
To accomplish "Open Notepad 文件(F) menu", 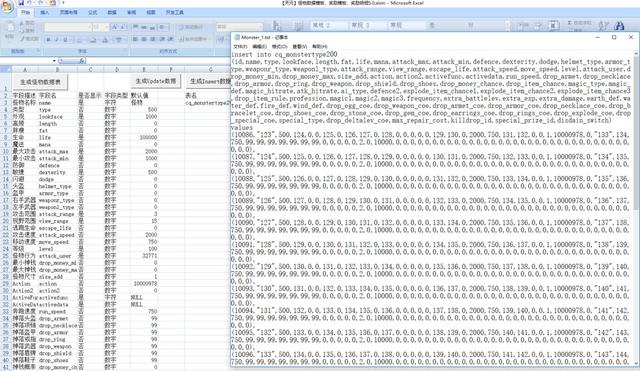I will point(240,47).
